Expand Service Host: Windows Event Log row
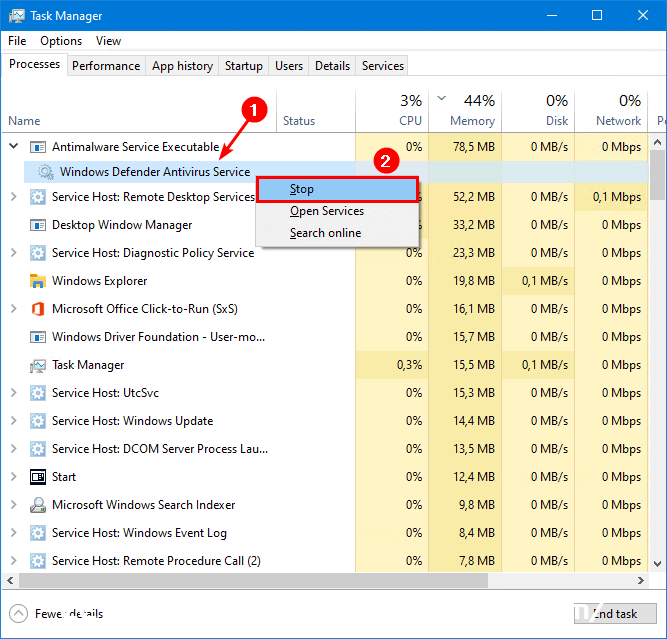The width and height of the screenshot is (667, 639). tap(14, 533)
